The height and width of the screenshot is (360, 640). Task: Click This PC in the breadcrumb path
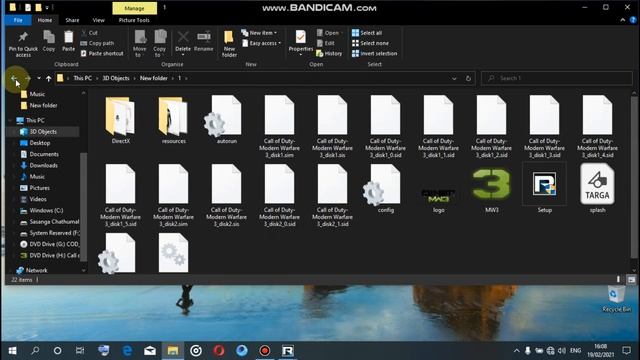[82, 78]
